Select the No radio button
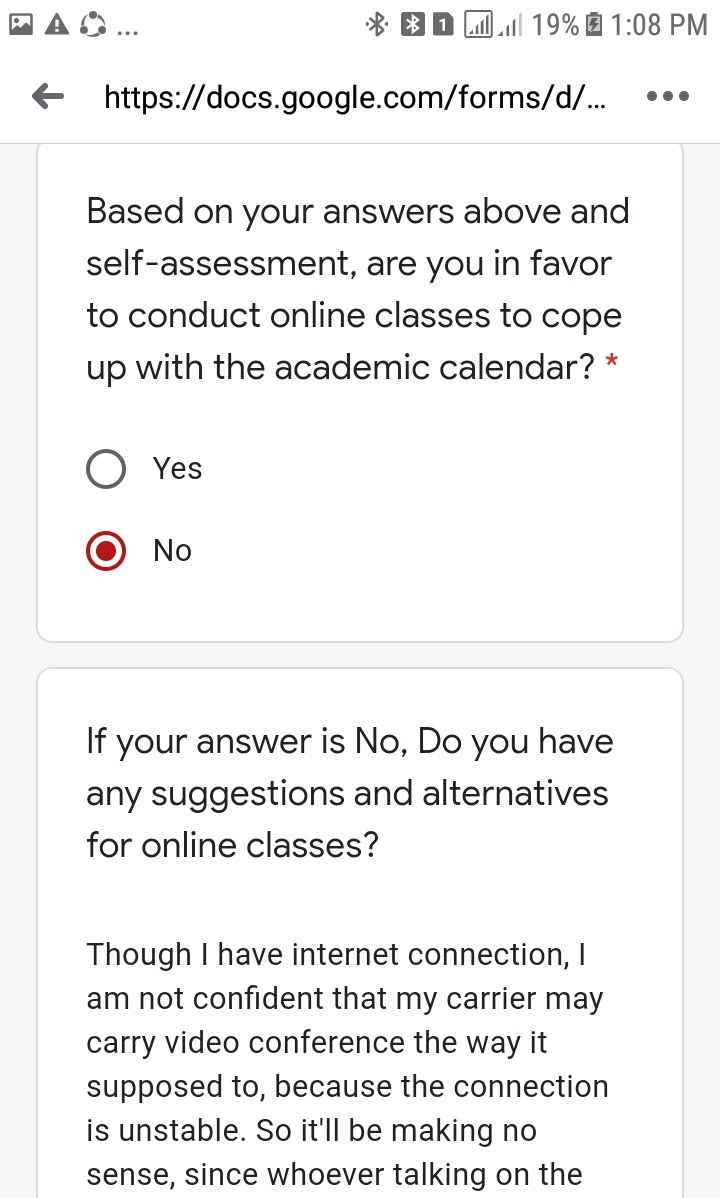Image resolution: width=720 pixels, height=1198 pixels. (105, 551)
